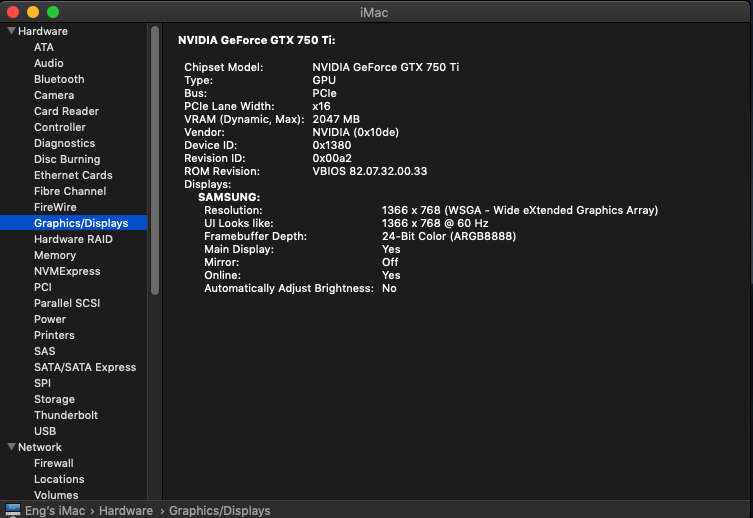The width and height of the screenshot is (753, 518).
Task: Collapse the Network section triangle
Action: [x=12, y=446]
